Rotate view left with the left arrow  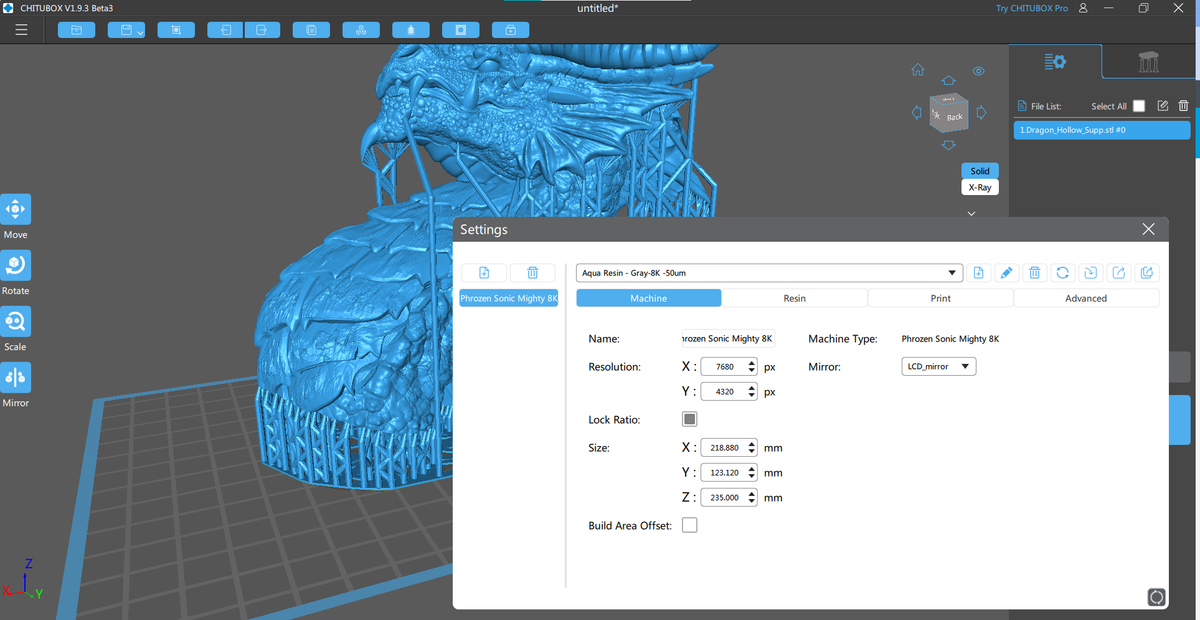[917, 112]
